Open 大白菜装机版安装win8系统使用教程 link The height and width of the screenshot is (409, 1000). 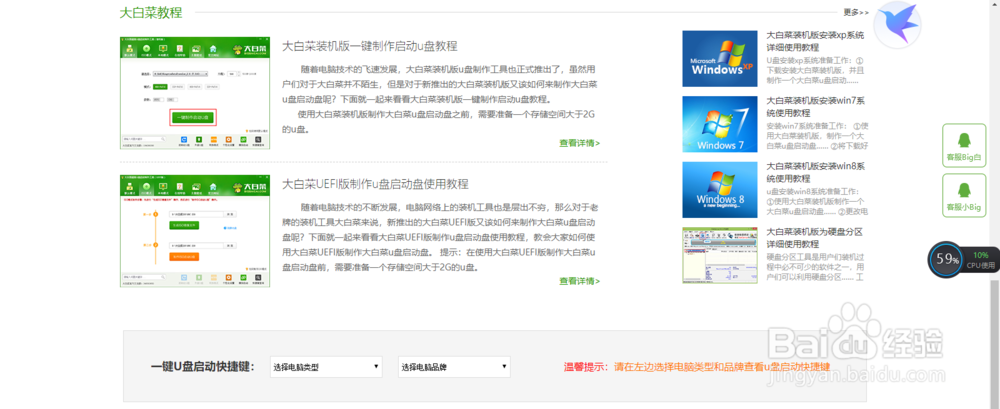[x=815, y=172]
